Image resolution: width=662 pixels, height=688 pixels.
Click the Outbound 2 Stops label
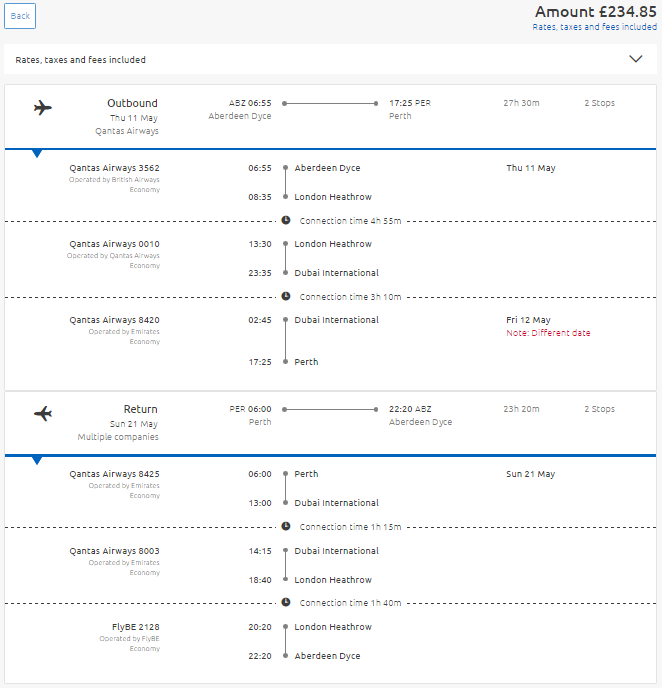[x=599, y=103]
